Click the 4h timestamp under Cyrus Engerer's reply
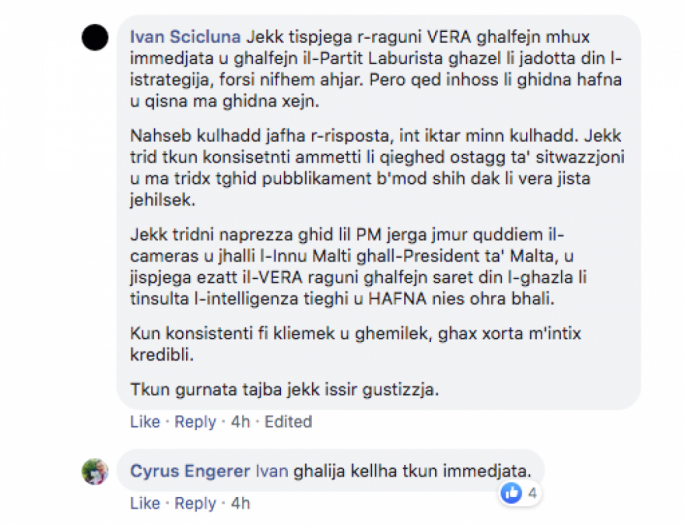Viewport: 684px width, 525px height. click(240, 503)
